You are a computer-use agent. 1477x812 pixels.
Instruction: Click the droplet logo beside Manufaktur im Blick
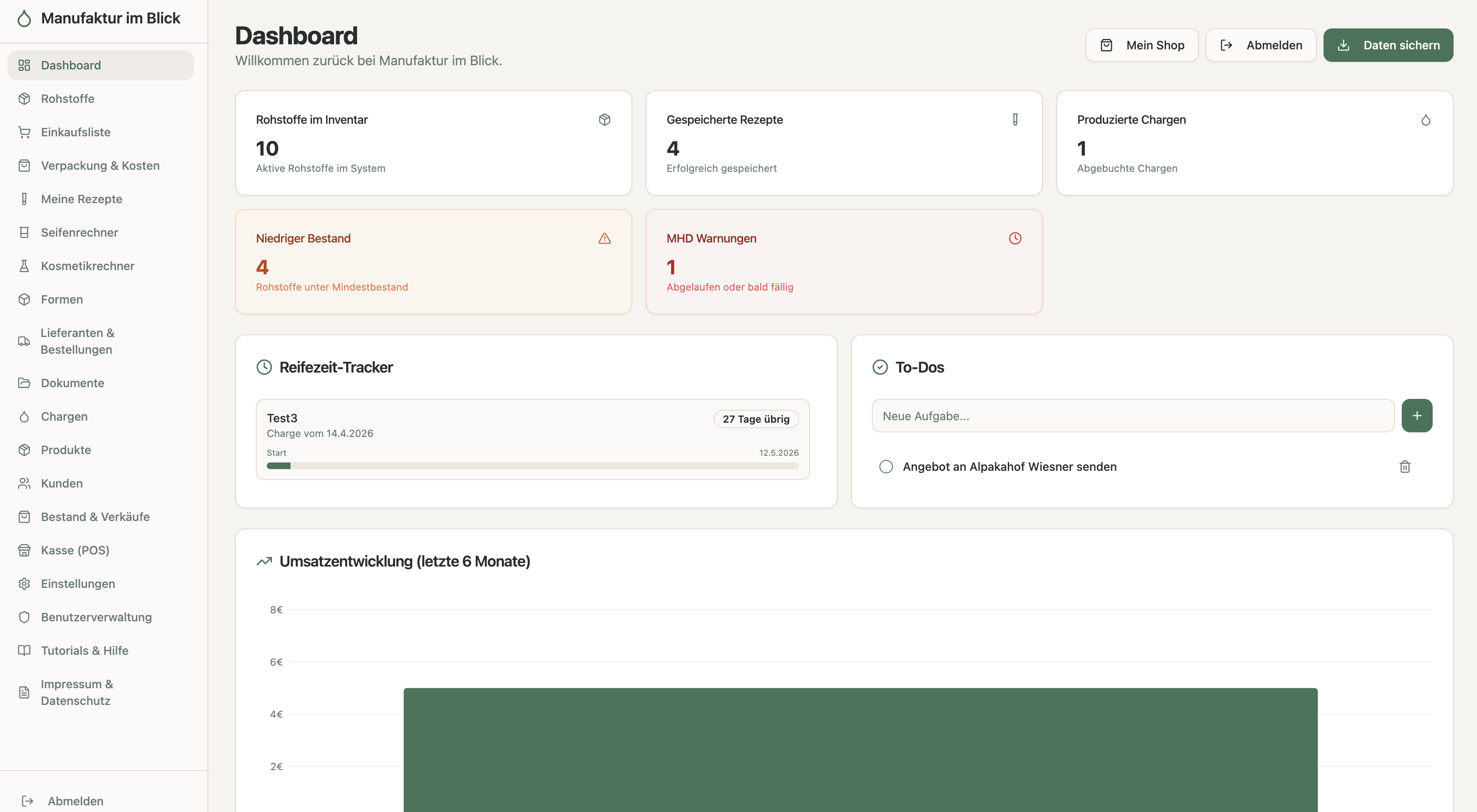click(24, 18)
